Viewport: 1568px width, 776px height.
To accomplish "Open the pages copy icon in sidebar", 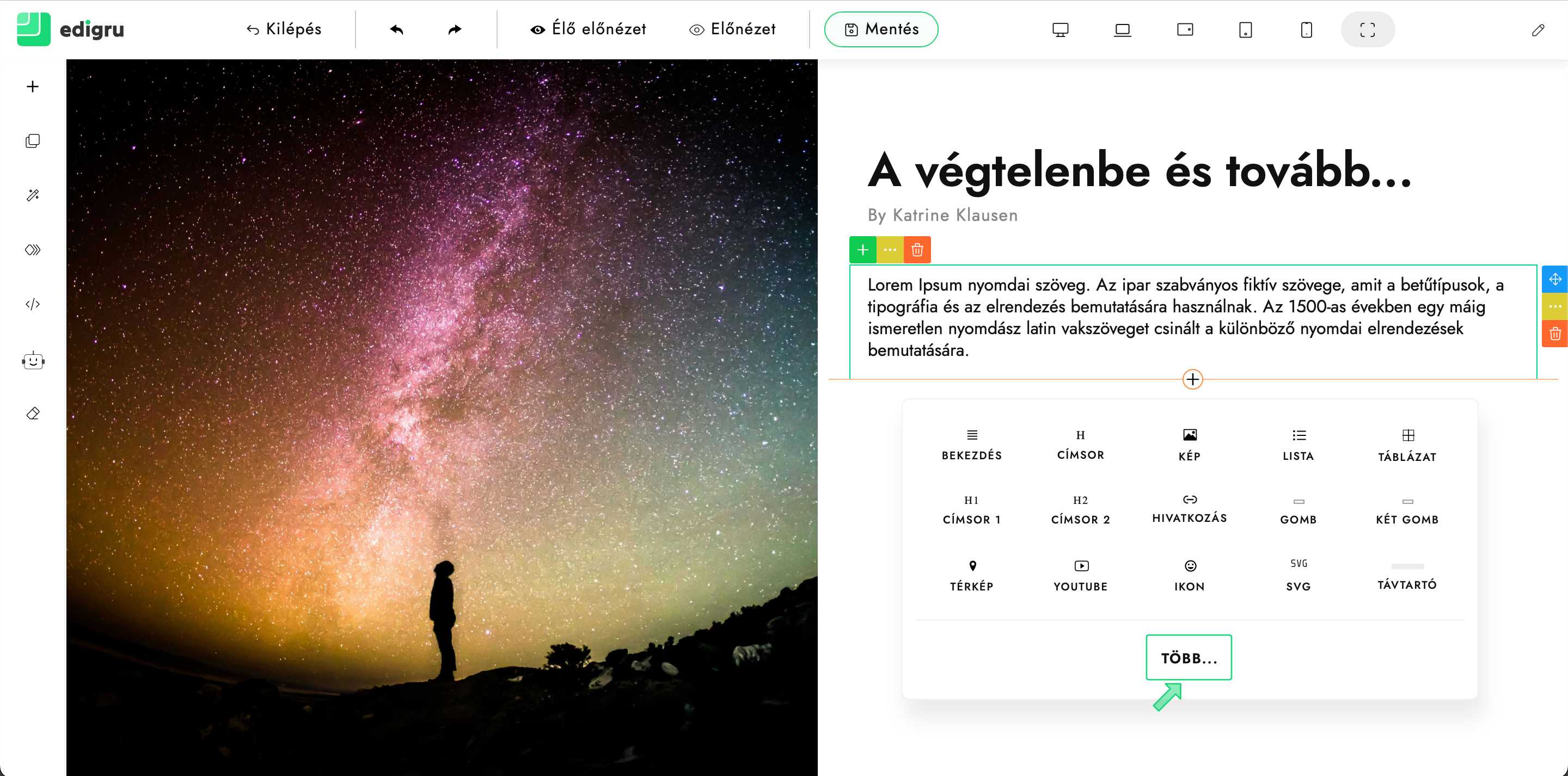I will pos(33,141).
